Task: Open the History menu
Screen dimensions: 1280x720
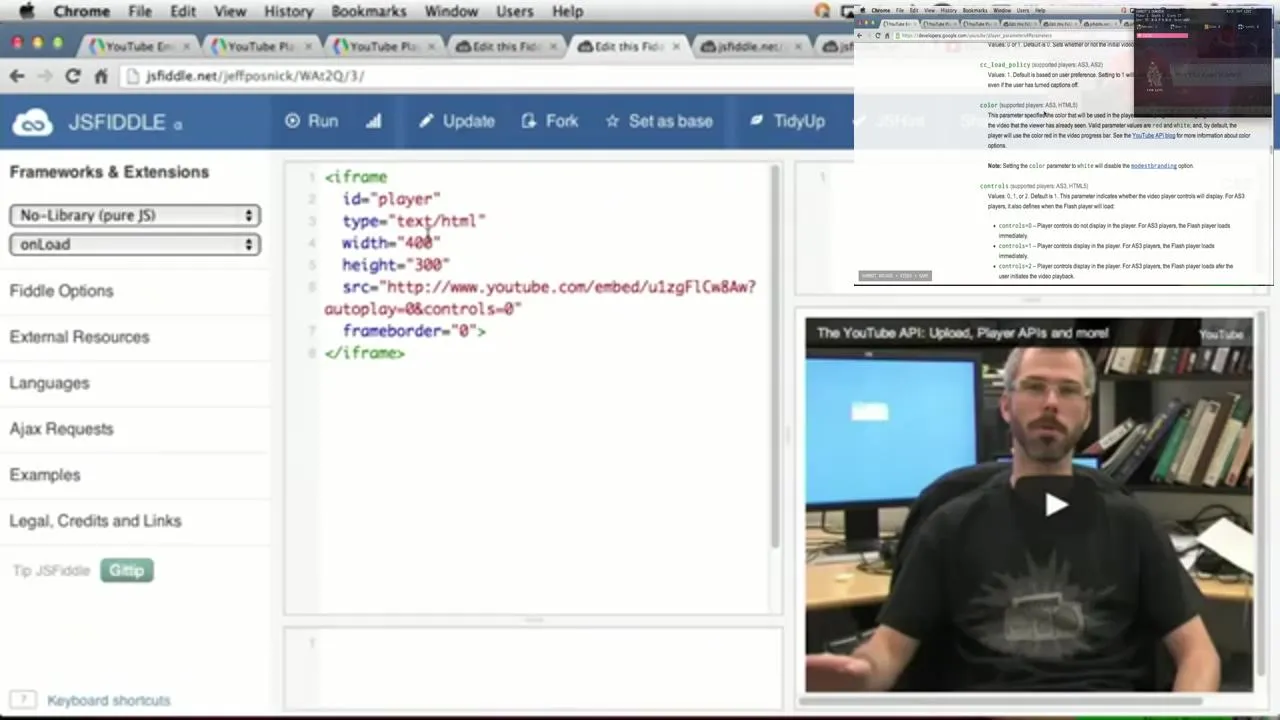Action: point(288,11)
